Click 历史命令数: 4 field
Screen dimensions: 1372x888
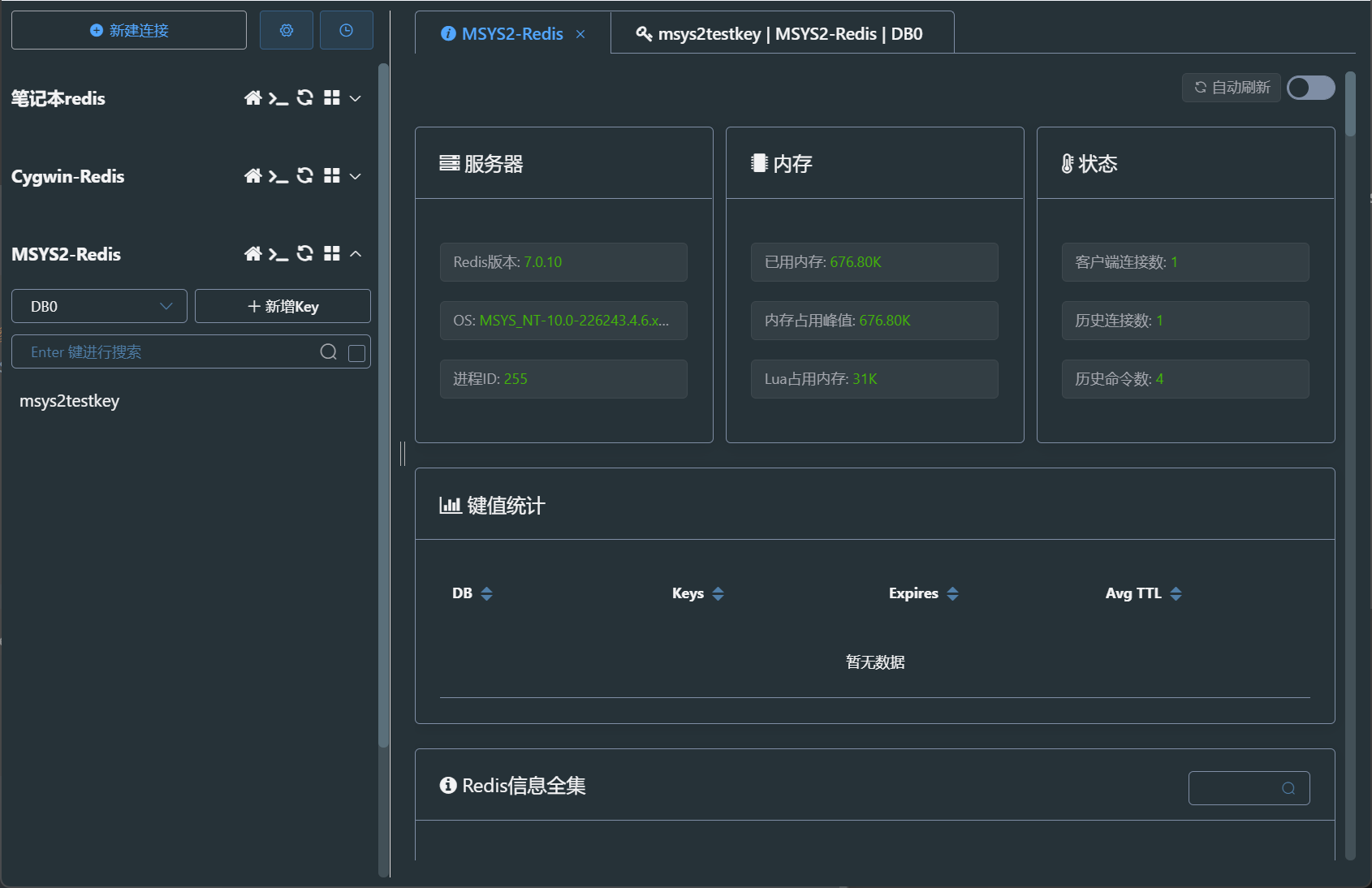click(x=1185, y=379)
